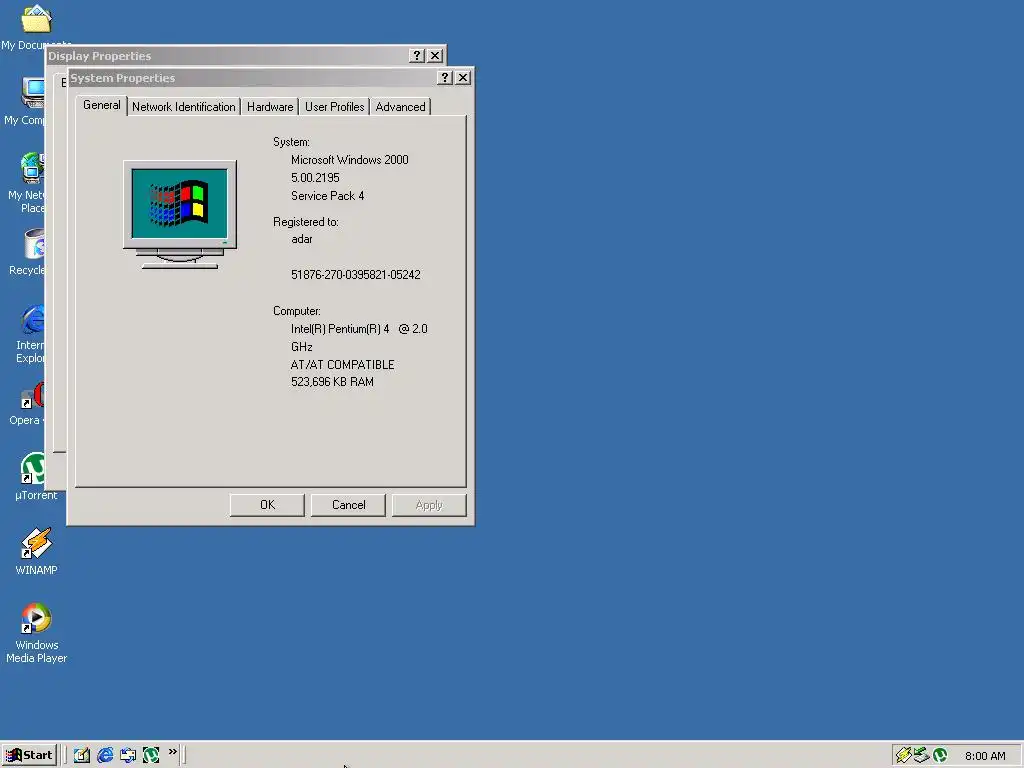1024x768 pixels.
Task: Click the Windows monitor logo image
Action: coord(180,214)
